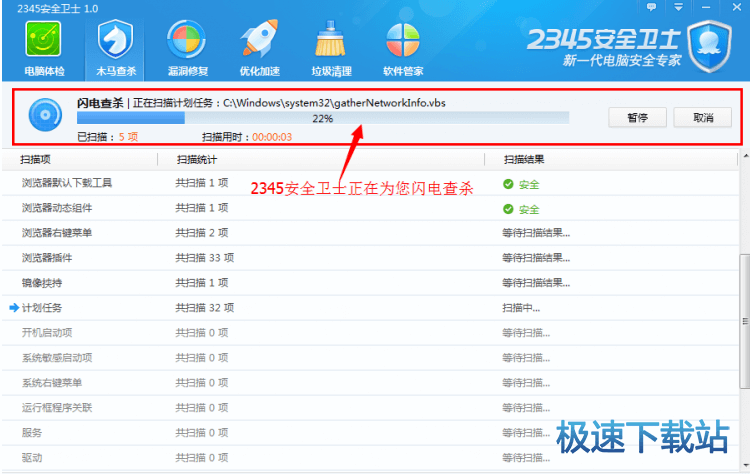The width and height of the screenshot is (750, 474).
Task: Open the 漏洞修复 module
Action: [x=187, y=48]
